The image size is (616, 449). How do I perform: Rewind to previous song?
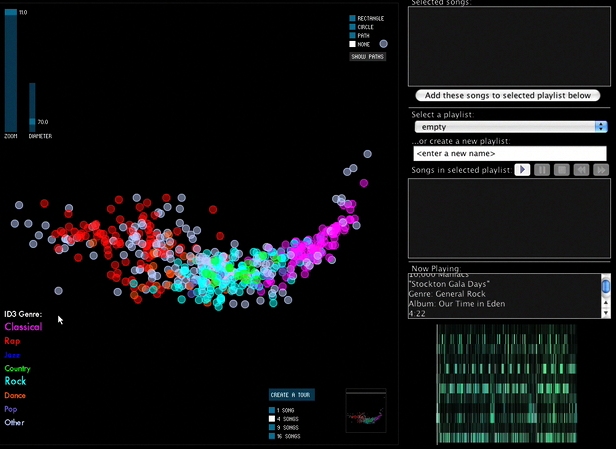581,170
